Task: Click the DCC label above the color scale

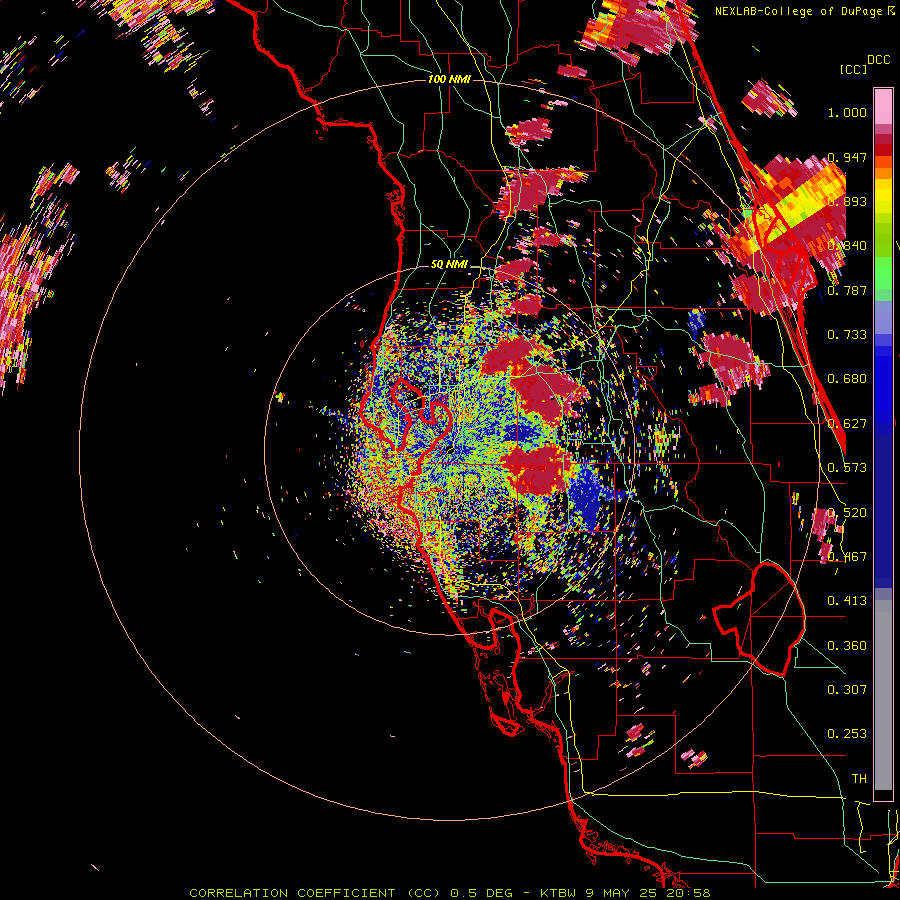Action: [878, 60]
